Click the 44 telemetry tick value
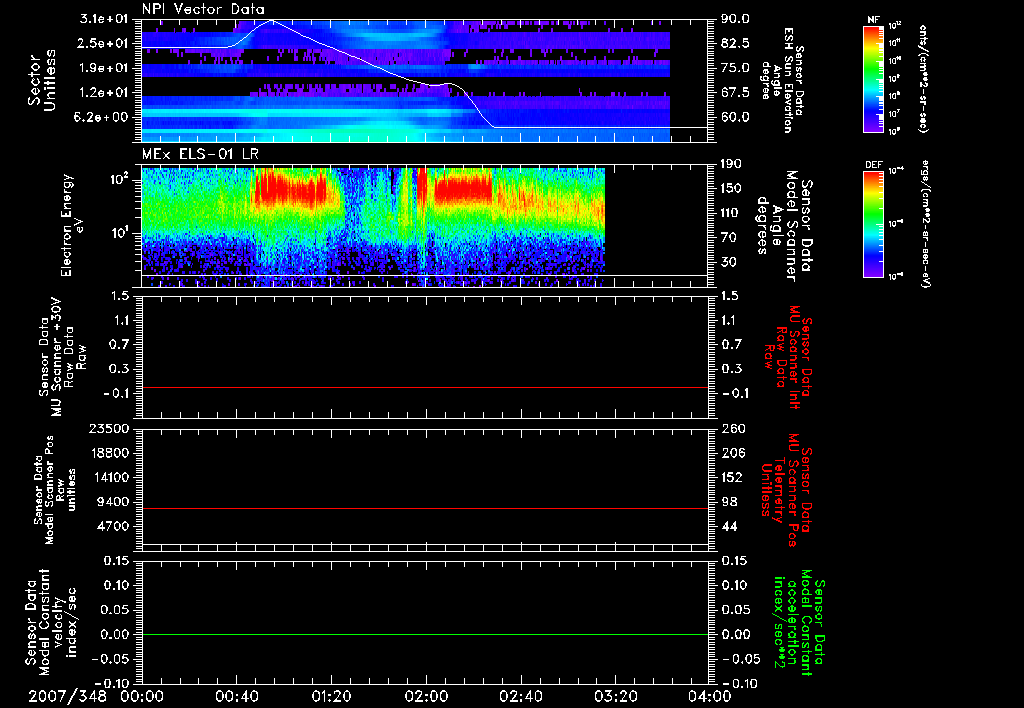1024x708 pixels. 729,526
